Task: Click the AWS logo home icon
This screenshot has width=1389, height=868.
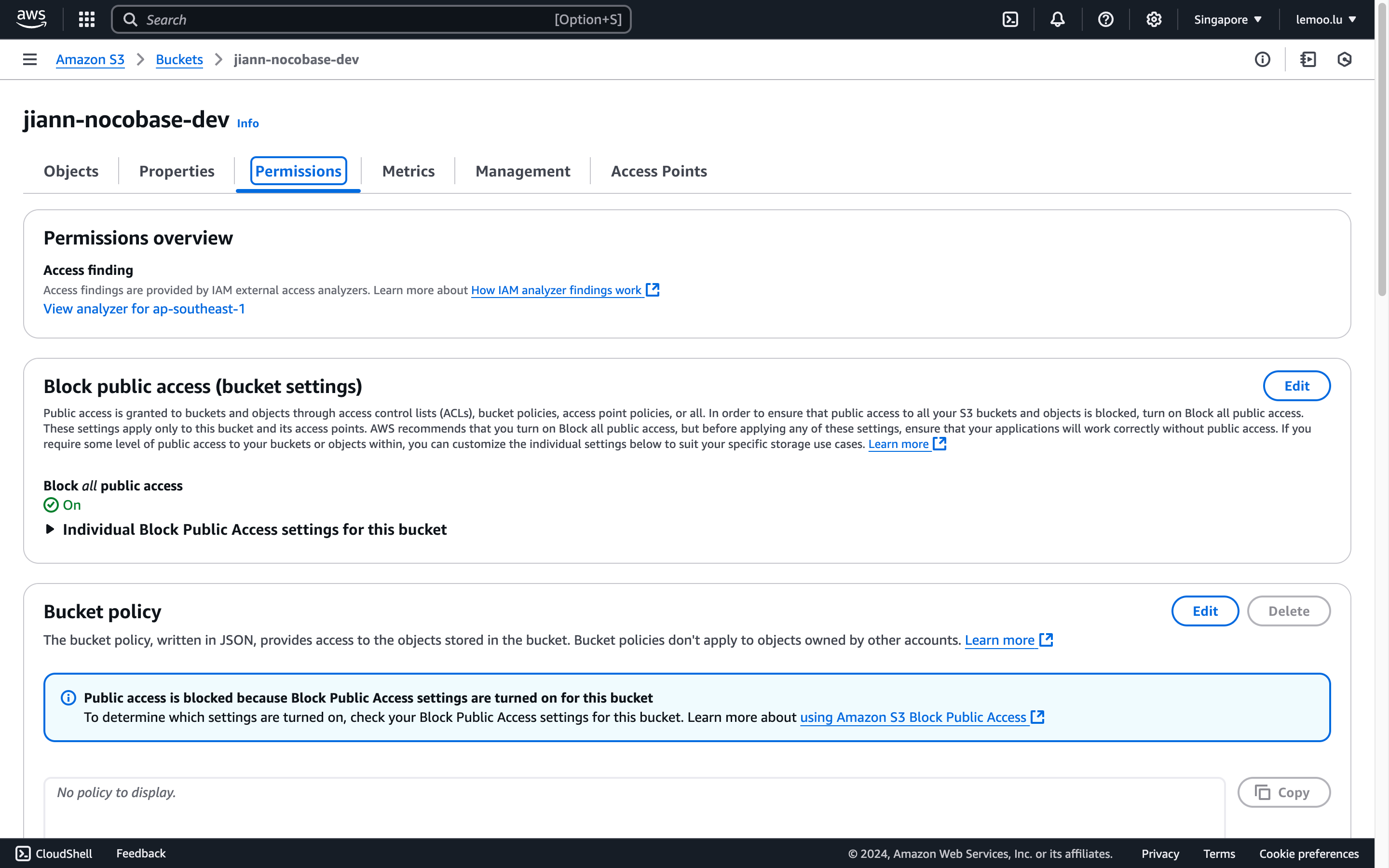Action: click(31, 19)
